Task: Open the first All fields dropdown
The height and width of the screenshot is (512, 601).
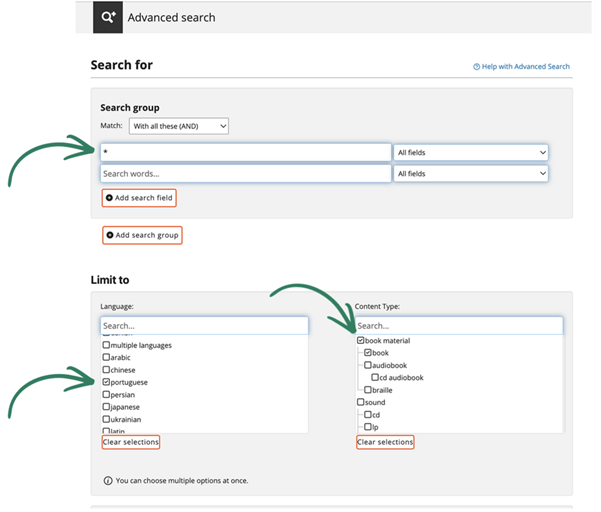Action: 471,152
